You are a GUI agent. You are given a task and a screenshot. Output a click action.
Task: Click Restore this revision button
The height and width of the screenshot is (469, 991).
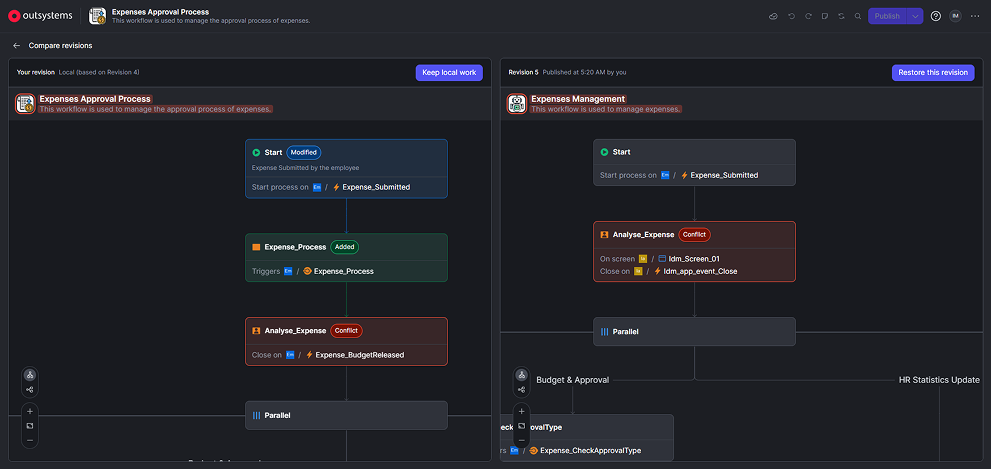pyautogui.click(x=933, y=73)
